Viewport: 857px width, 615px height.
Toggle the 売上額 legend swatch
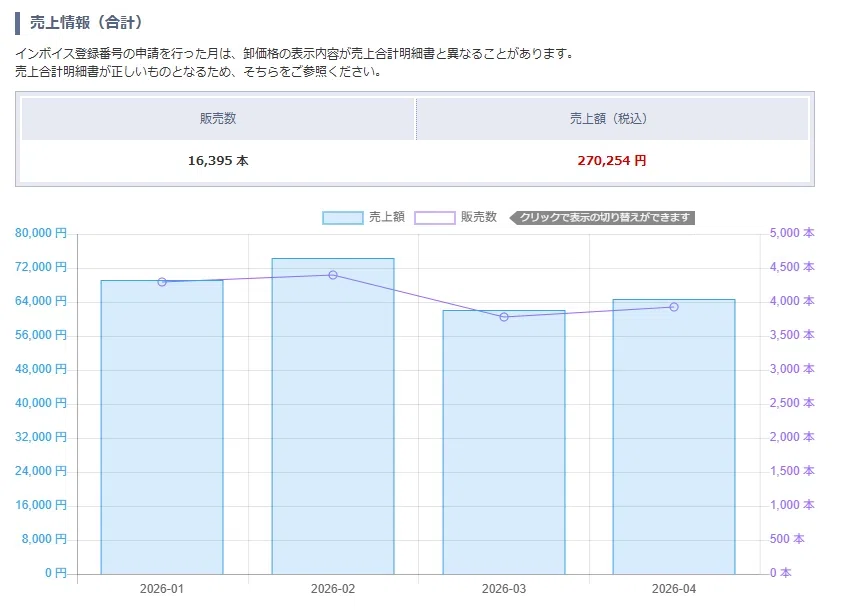point(343,218)
